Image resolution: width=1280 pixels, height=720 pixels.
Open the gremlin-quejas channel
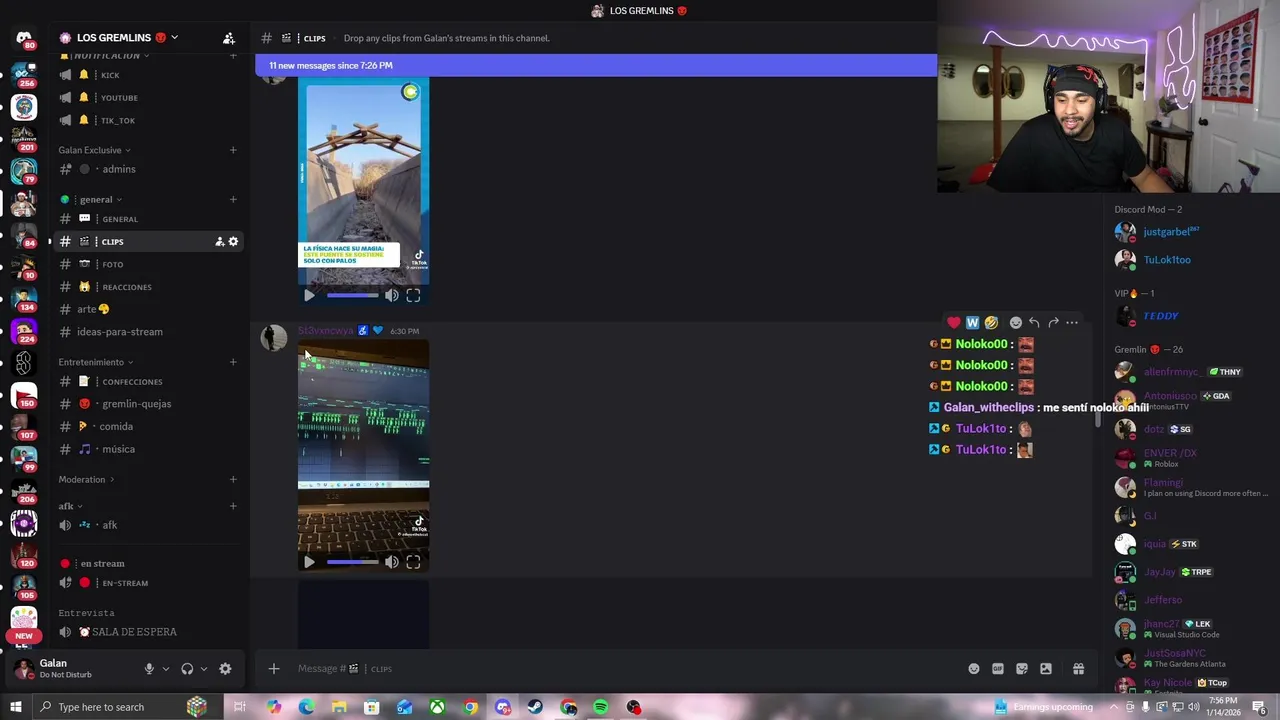tap(149, 404)
